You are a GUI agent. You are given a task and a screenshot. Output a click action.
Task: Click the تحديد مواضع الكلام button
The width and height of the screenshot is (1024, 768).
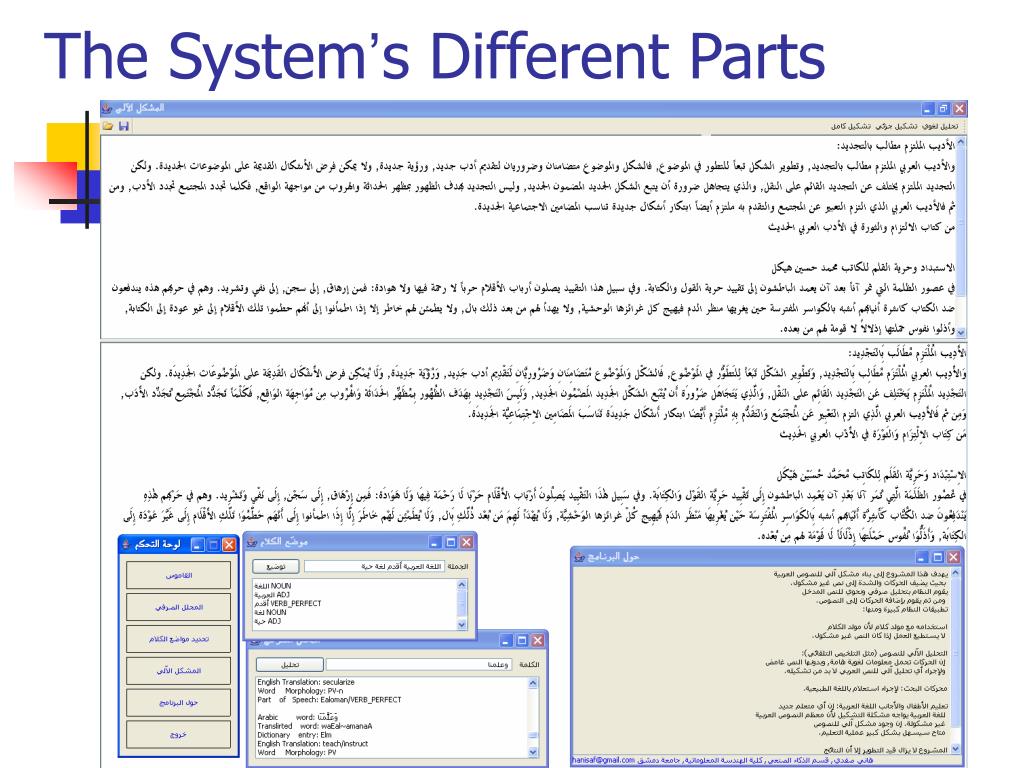(178, 639)
